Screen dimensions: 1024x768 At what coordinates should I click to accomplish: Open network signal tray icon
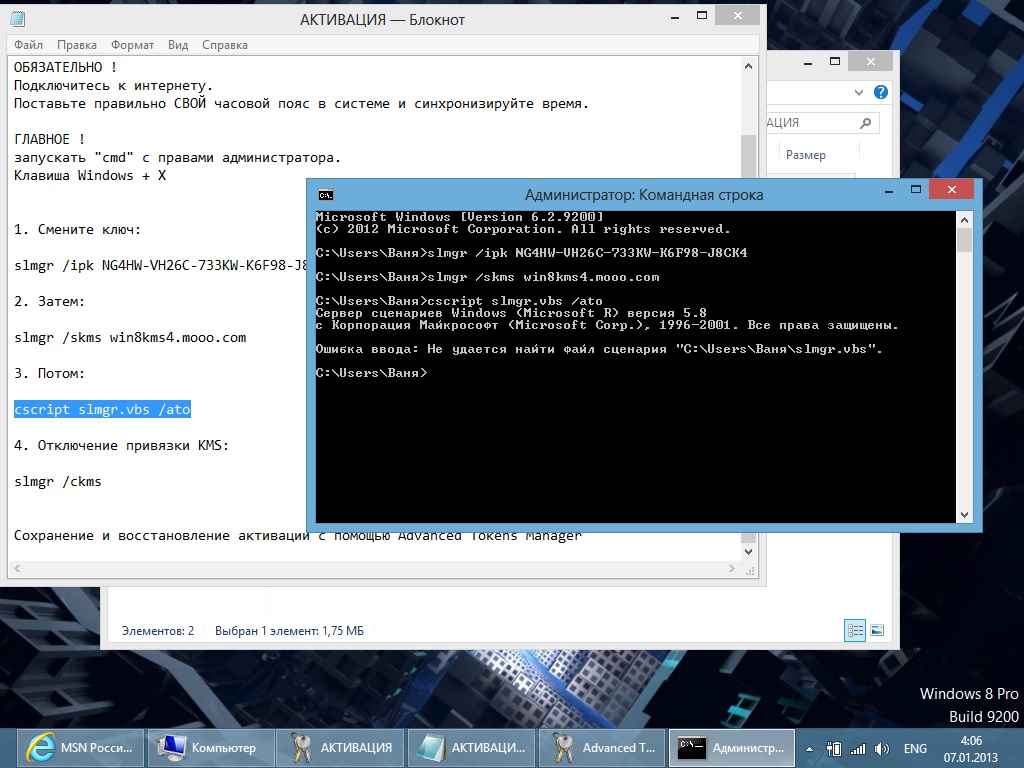(x=857, y=749)
